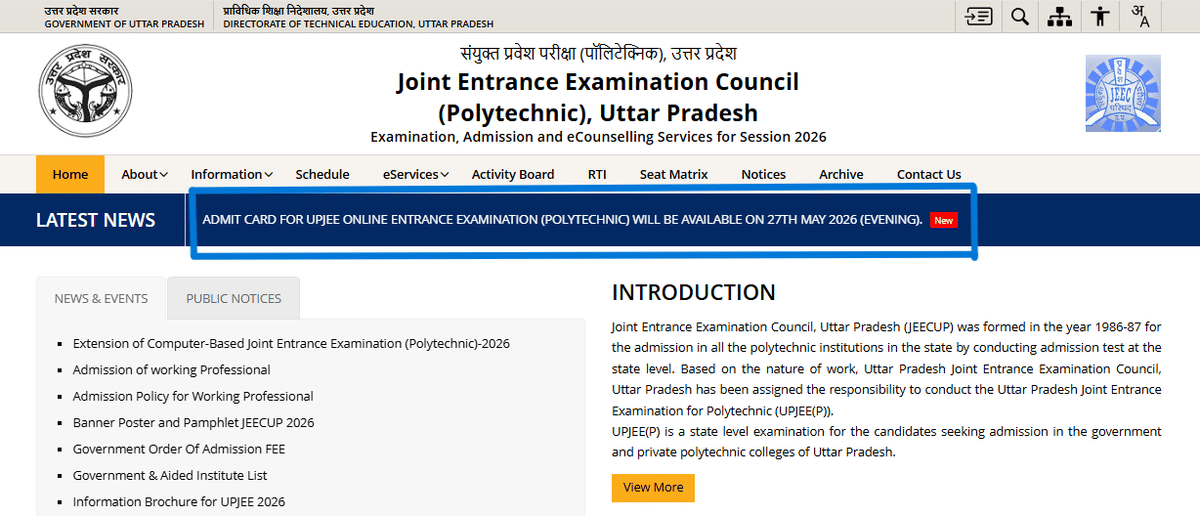Click the red New badge

[943, 220]
